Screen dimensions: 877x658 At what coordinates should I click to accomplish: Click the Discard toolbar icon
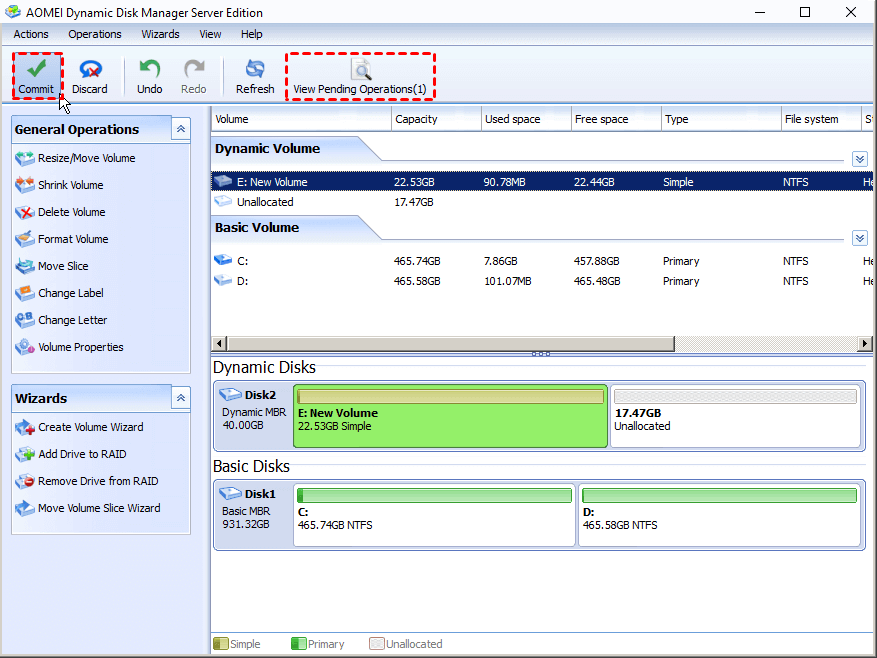tap(90, 70)
